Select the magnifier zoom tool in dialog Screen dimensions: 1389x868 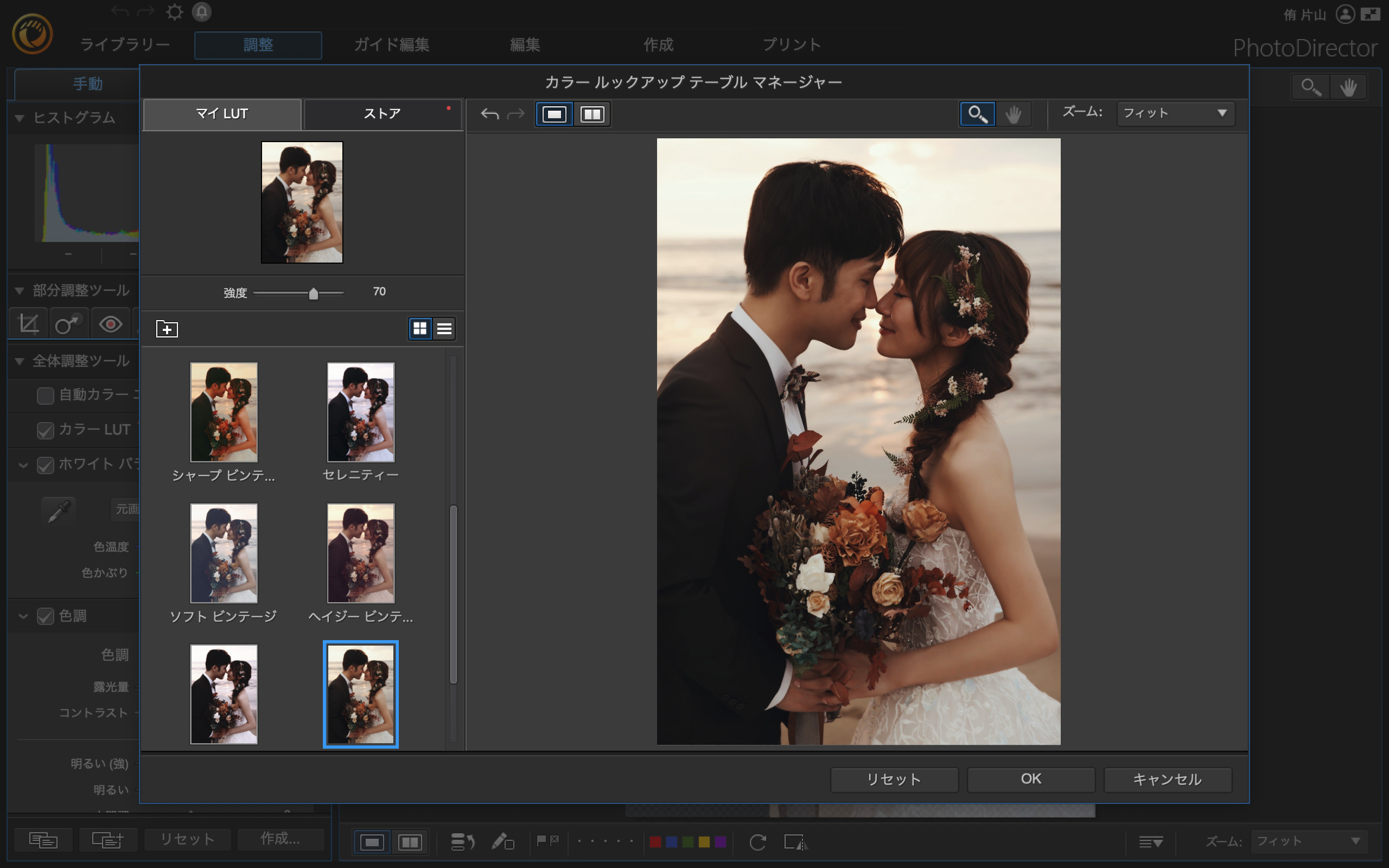[978, 114]
